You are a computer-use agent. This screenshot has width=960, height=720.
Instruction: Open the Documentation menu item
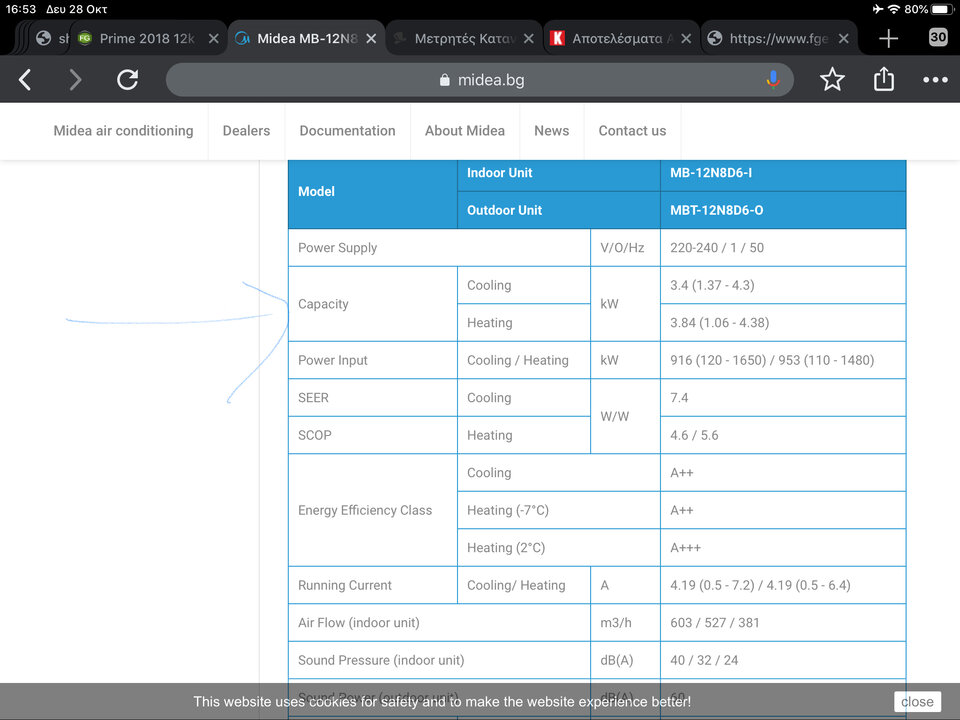tap(347, 130)
